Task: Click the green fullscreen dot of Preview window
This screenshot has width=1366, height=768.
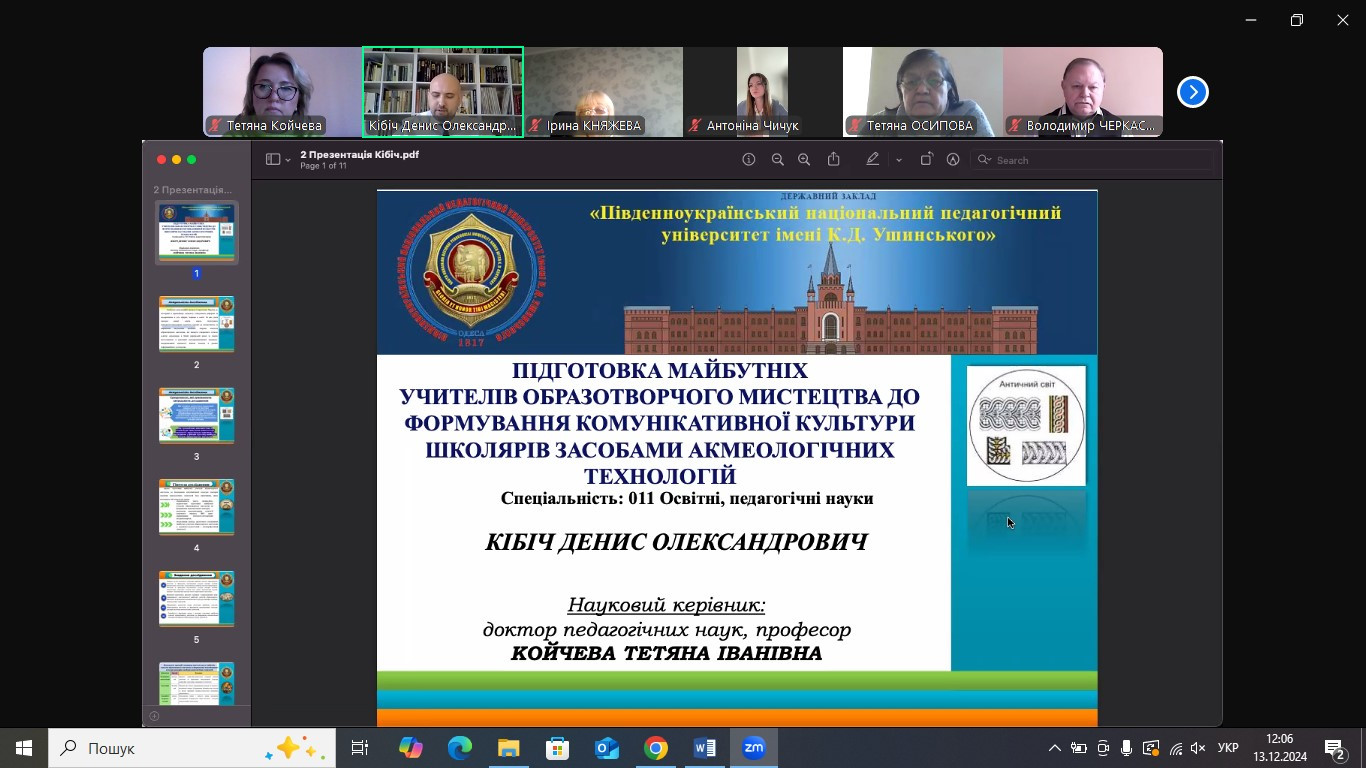Action: pos(191,160)
